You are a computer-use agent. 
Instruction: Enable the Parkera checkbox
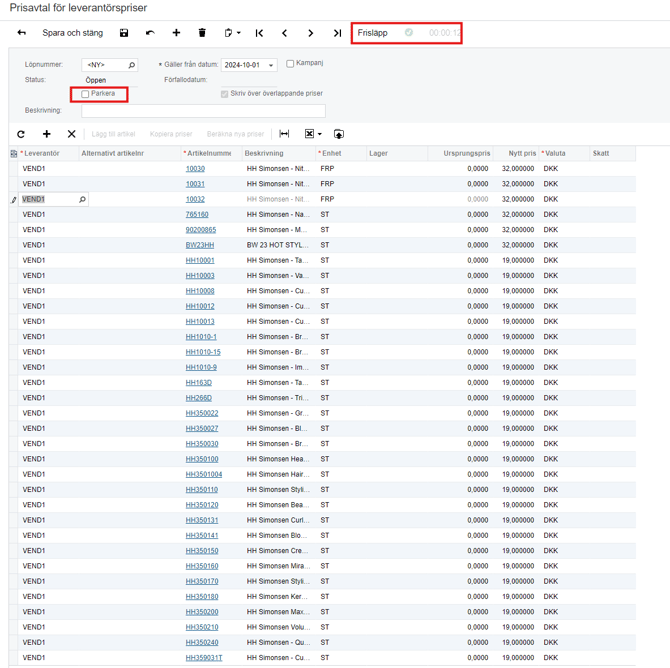(x=86, y=94)
